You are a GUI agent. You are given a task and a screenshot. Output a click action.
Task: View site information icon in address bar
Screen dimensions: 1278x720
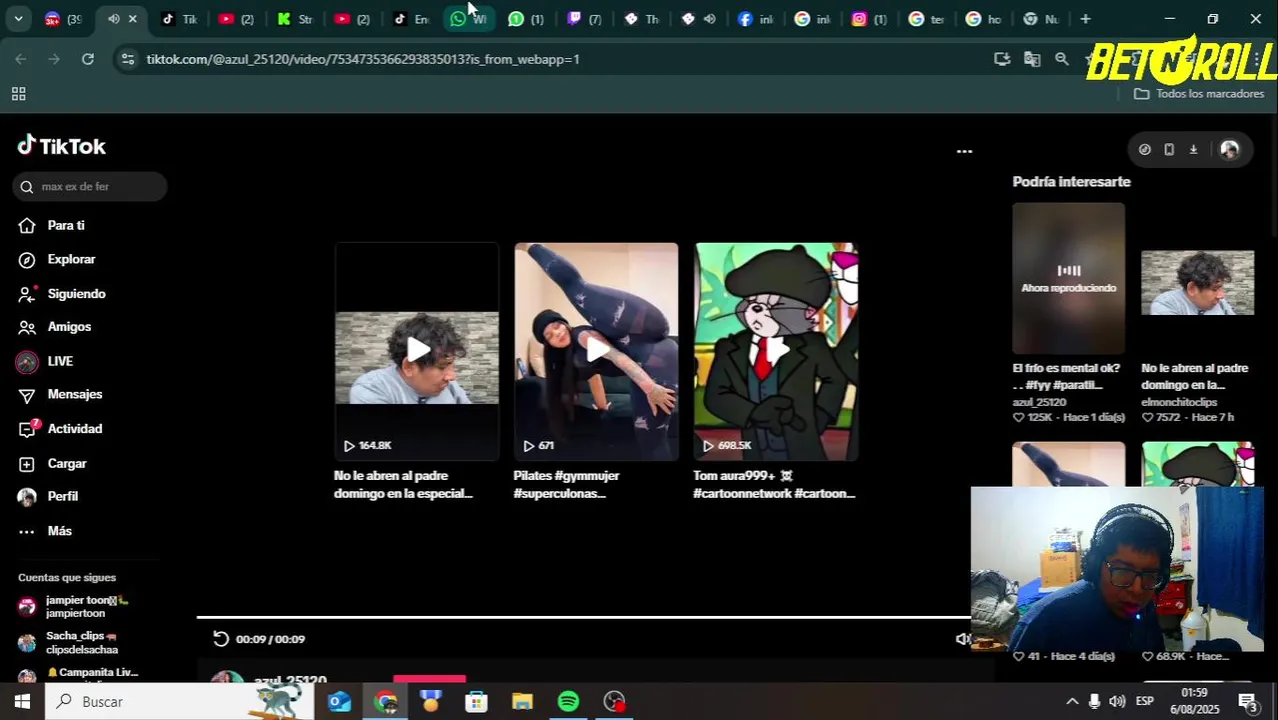pos(127,59)
